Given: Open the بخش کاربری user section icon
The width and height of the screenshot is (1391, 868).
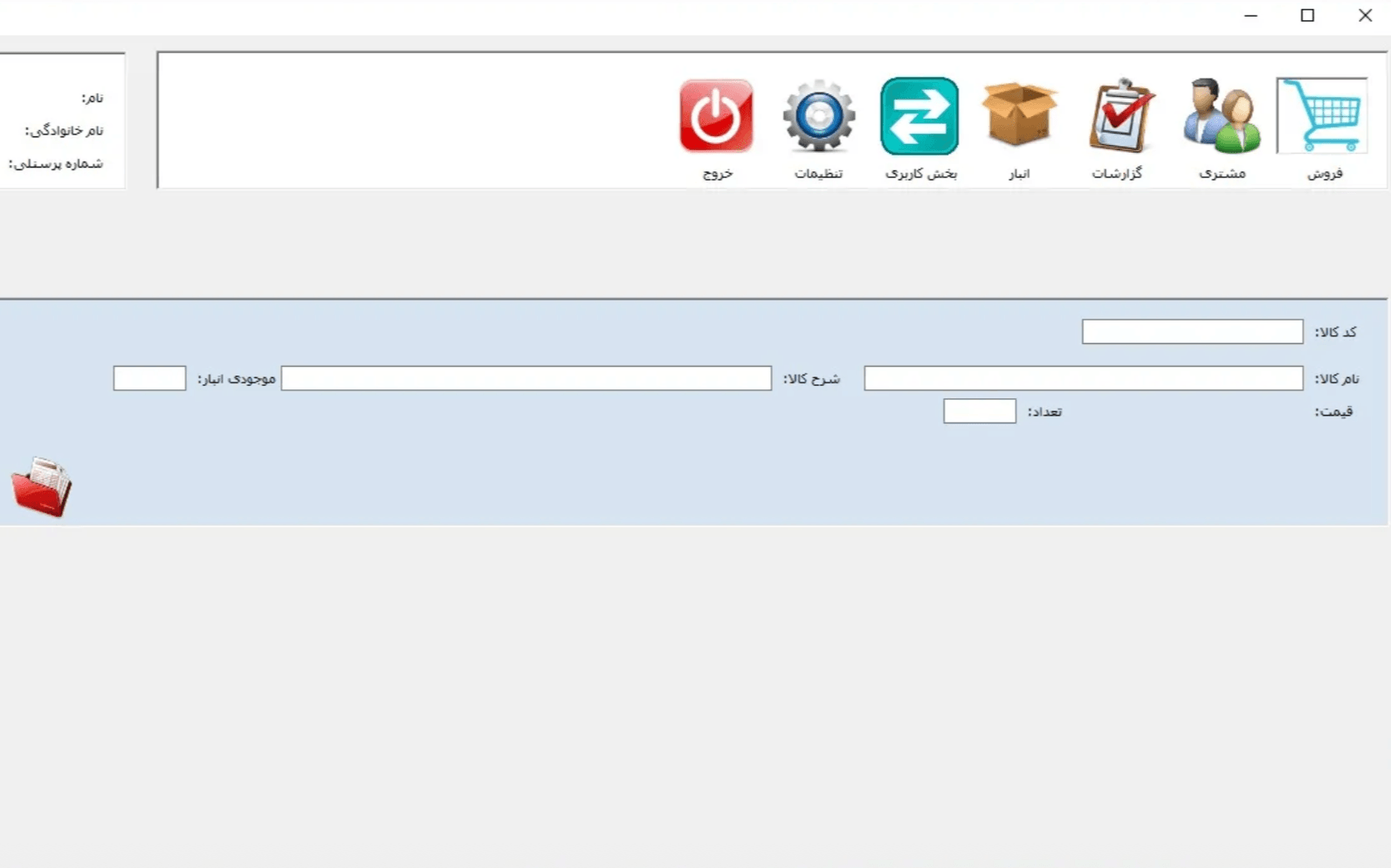Looking at the screenshot, I should pyautogui.click(x=919, y=116).
